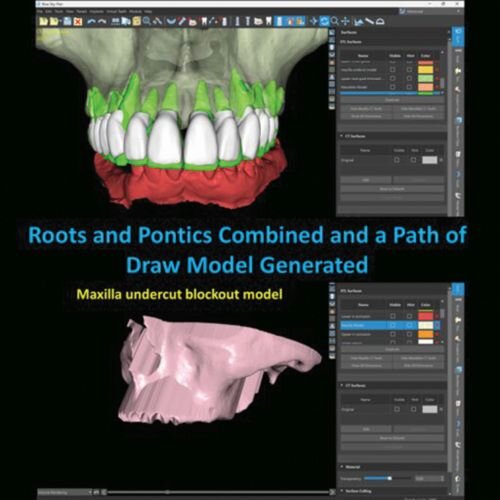This screenshot has height=500, width=500.
Task: Open the Help menu
Action: click(x=148, y=11)
